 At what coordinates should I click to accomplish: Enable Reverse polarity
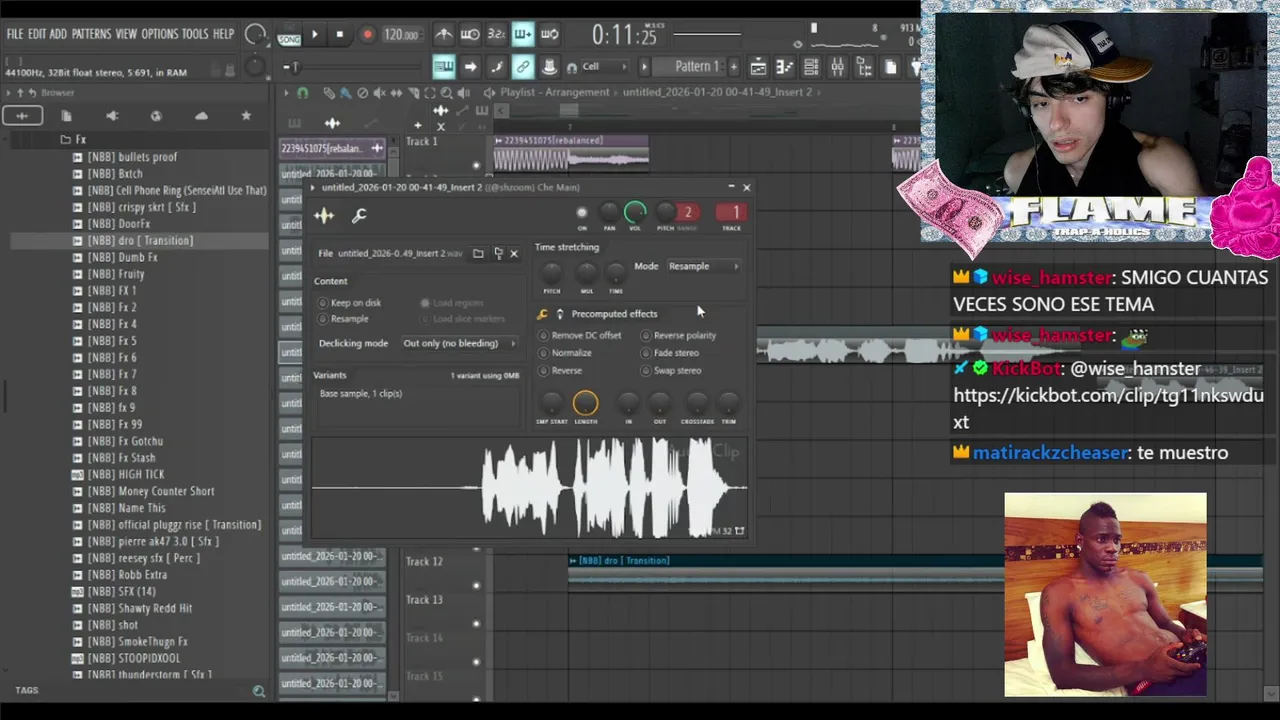click(x=679, y=336)
